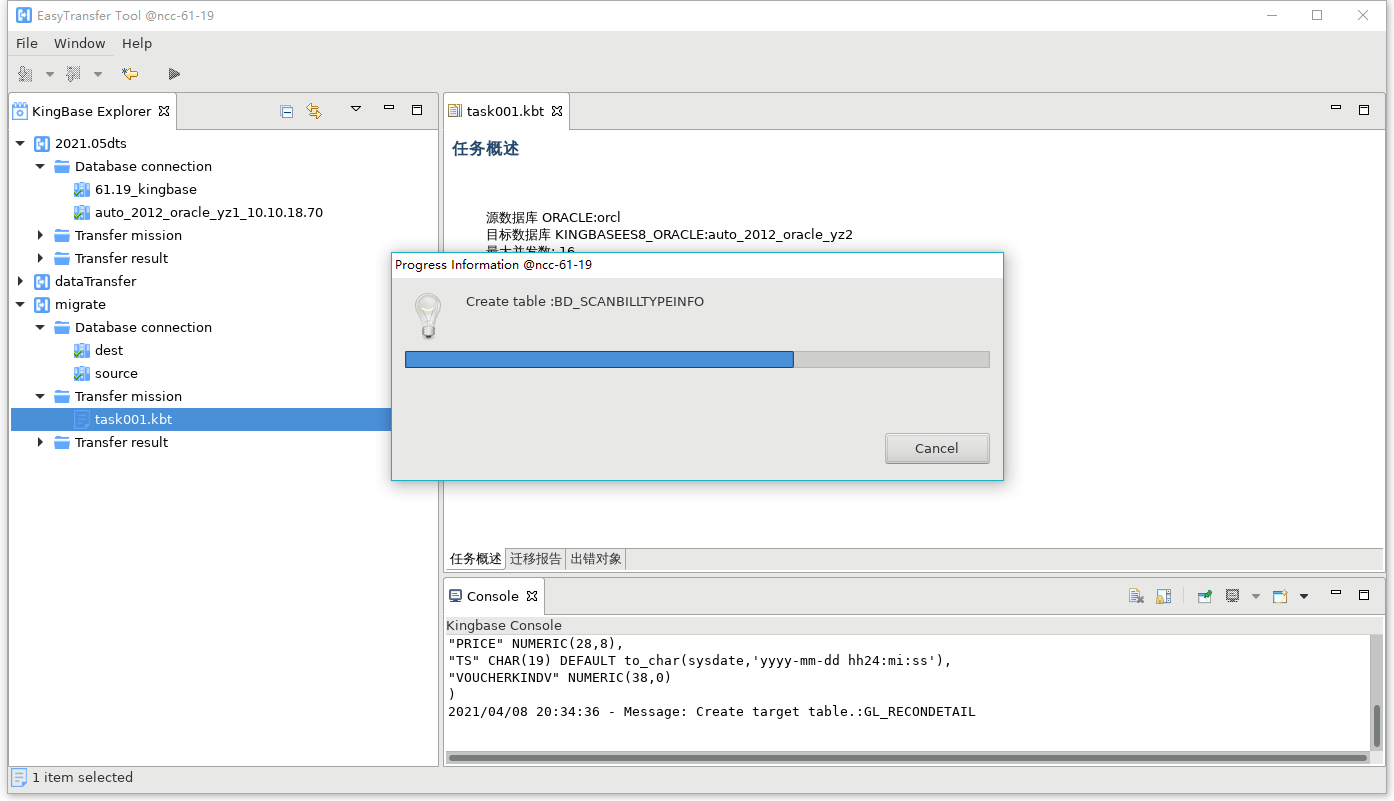Click the Console vertical scrollbar thumb
The width and height of the screenshot is (1394, 801).
1377,726
